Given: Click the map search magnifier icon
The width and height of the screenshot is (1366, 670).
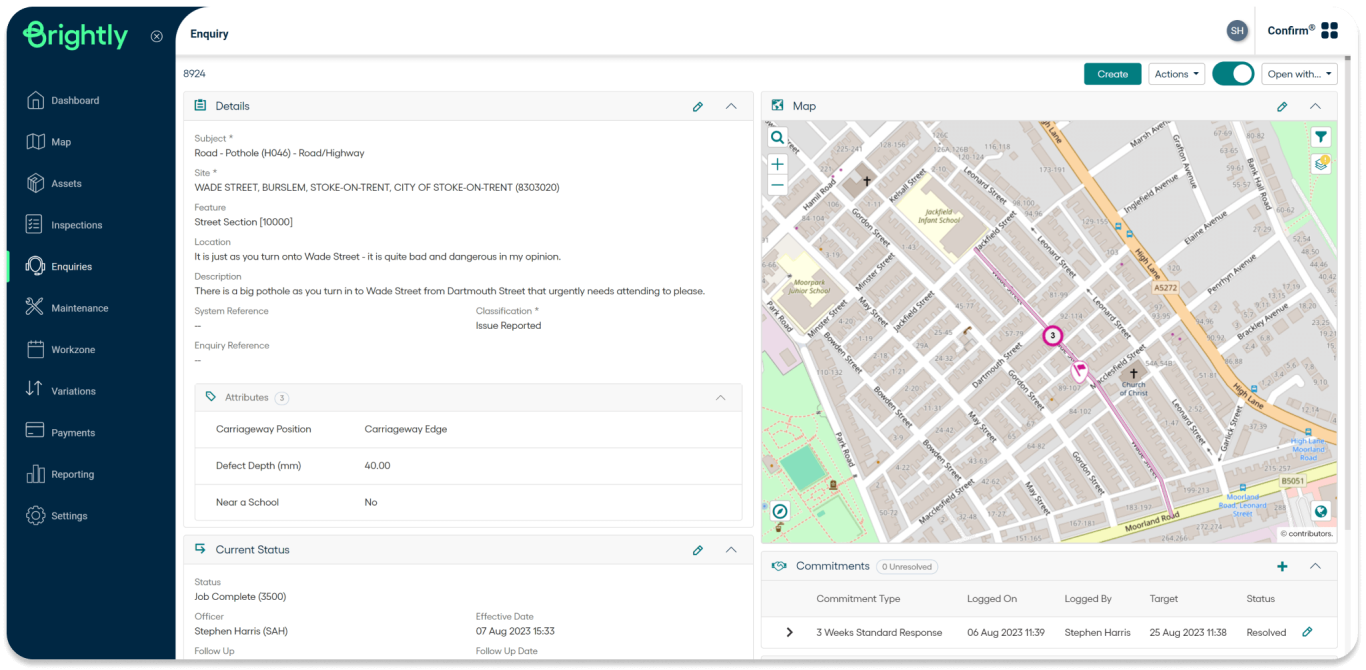Looking at the screenshot, I should pyautogui.click(x=777, y=137).
